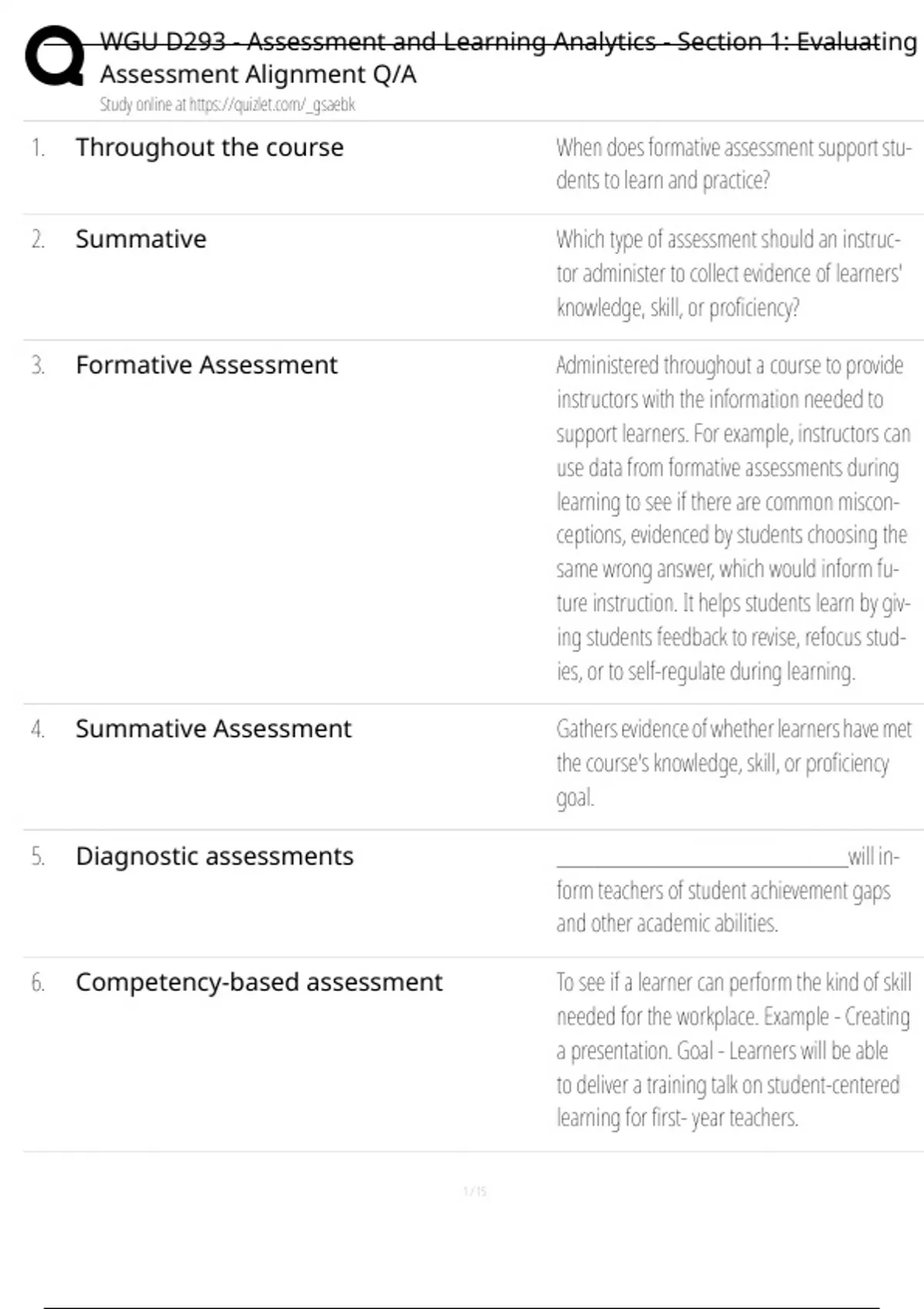Click the page number indicator 1/15

[475, 1191]
